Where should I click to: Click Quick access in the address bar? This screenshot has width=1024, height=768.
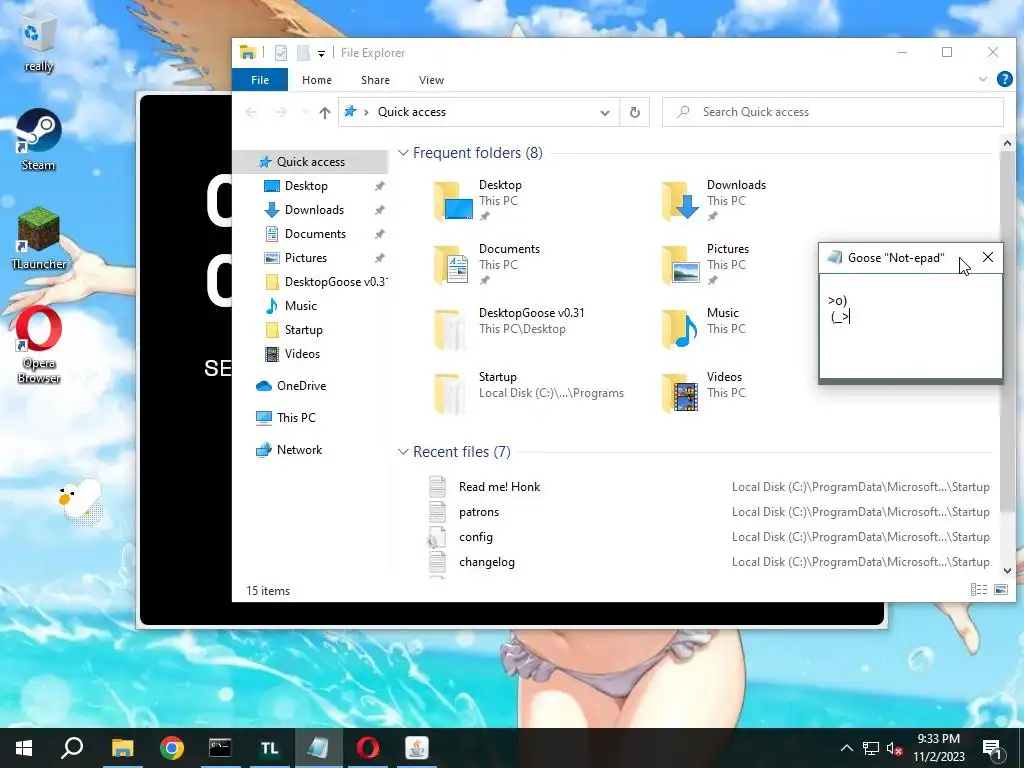(411, 112)
